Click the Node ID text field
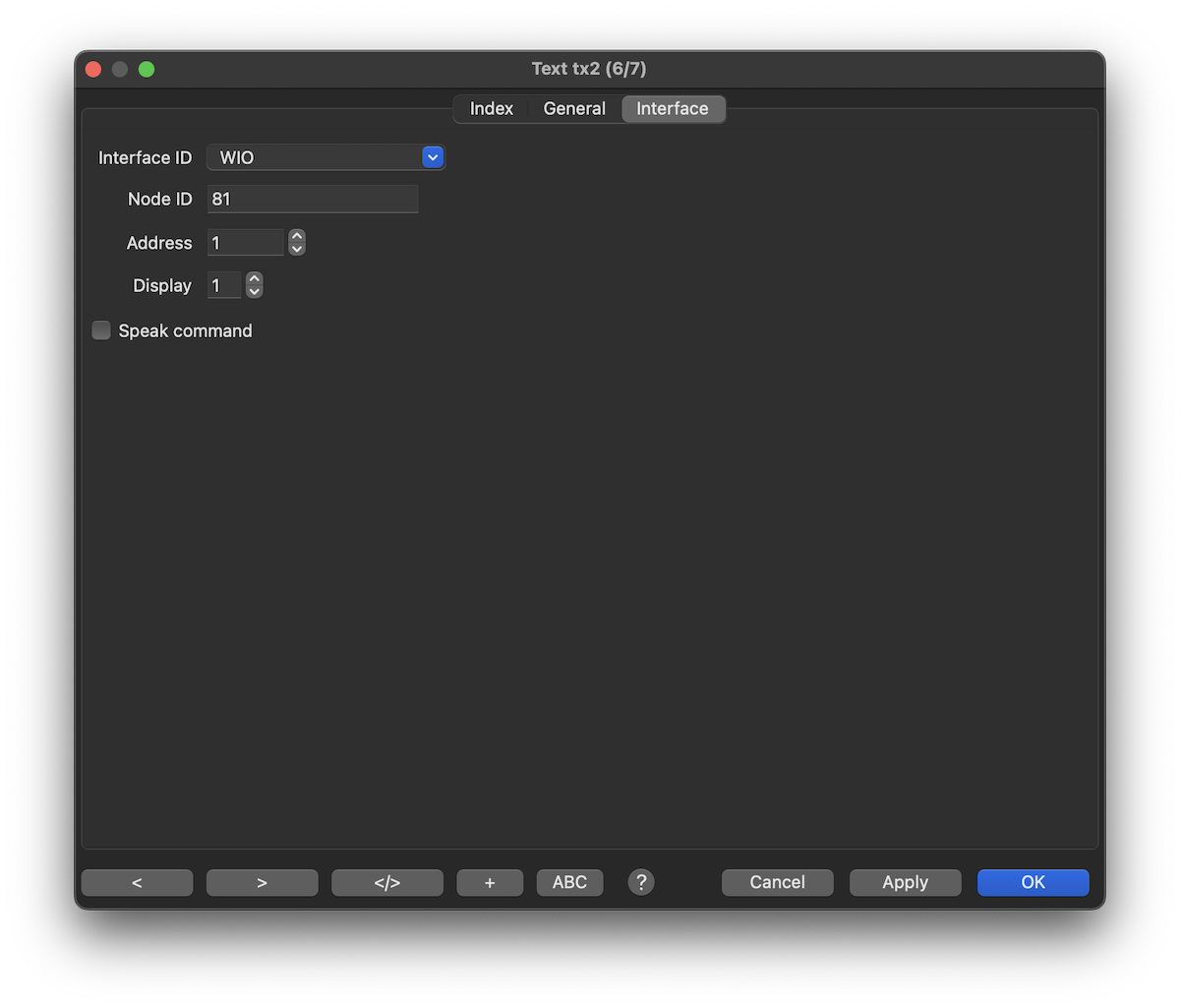Viewport: 1180px width, 1008px height. coord(313,200)
